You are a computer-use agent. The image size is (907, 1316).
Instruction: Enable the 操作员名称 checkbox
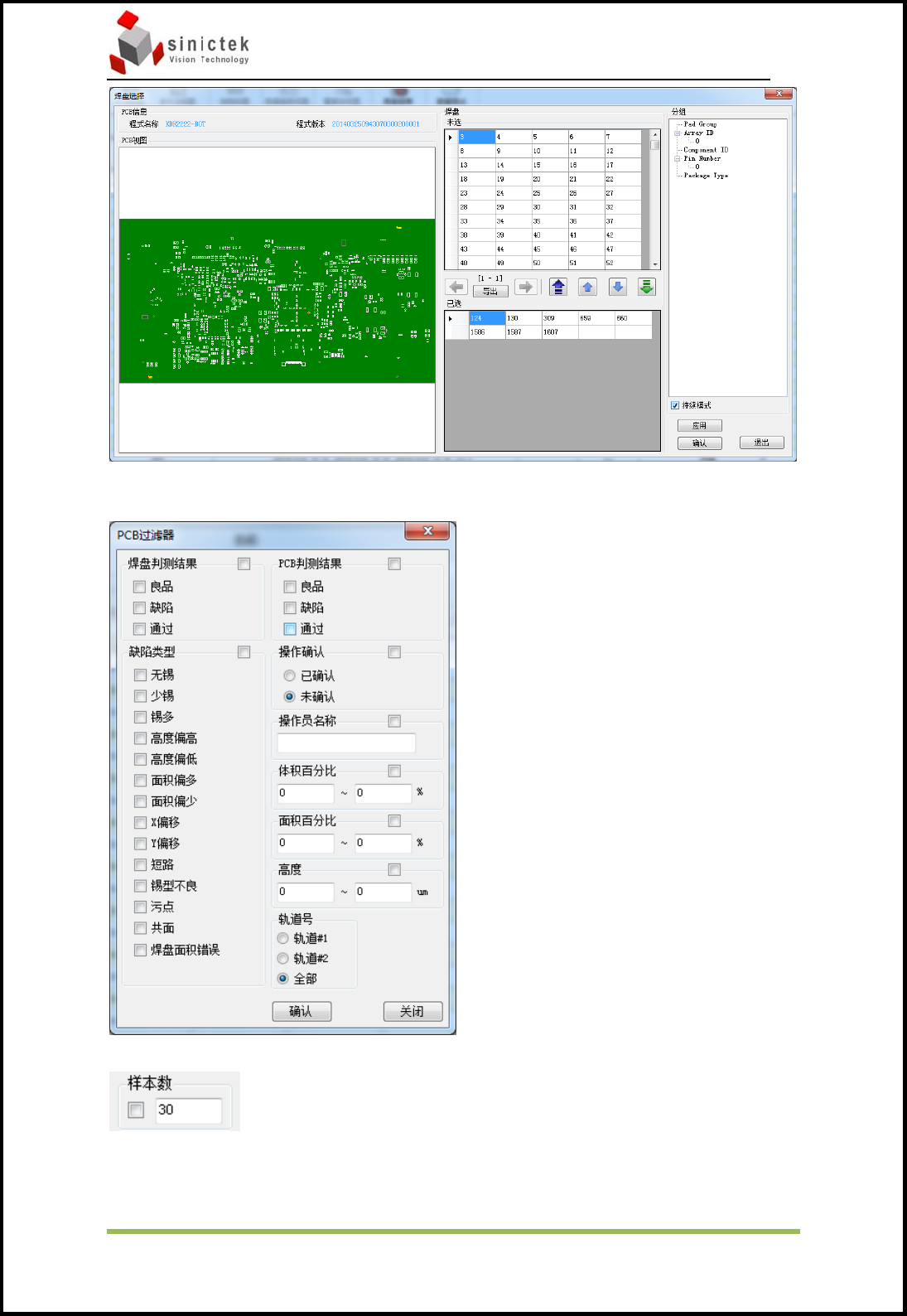(394, 721)
